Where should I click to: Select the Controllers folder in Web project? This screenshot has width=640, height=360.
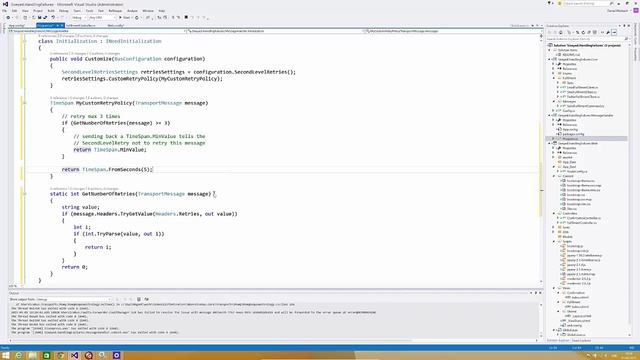[x=569, y=213]
